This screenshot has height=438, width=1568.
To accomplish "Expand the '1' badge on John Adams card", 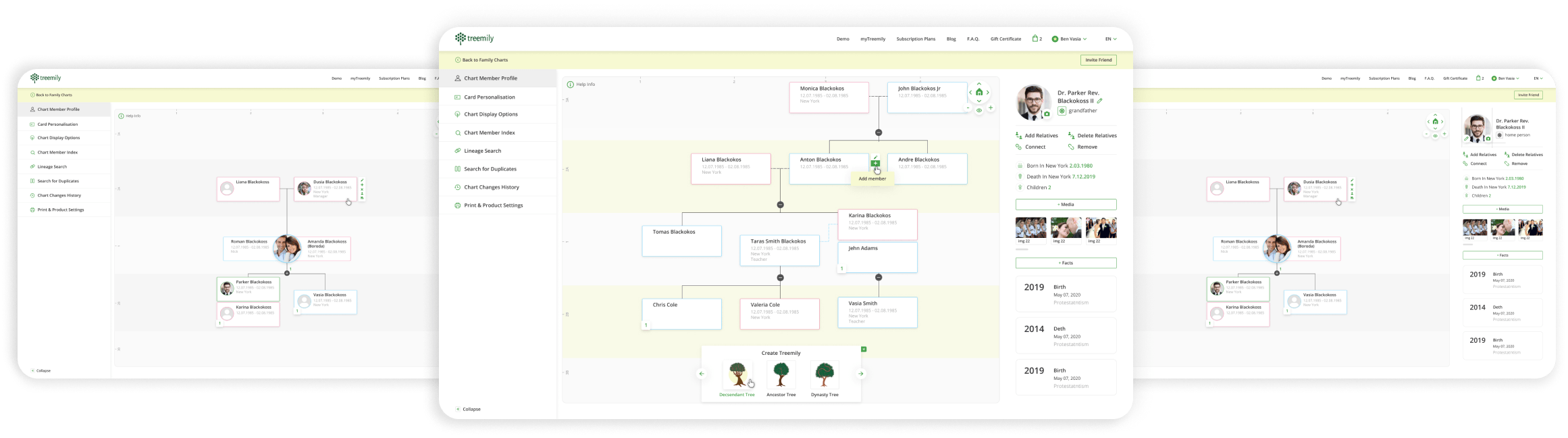I will coord(841,268).
